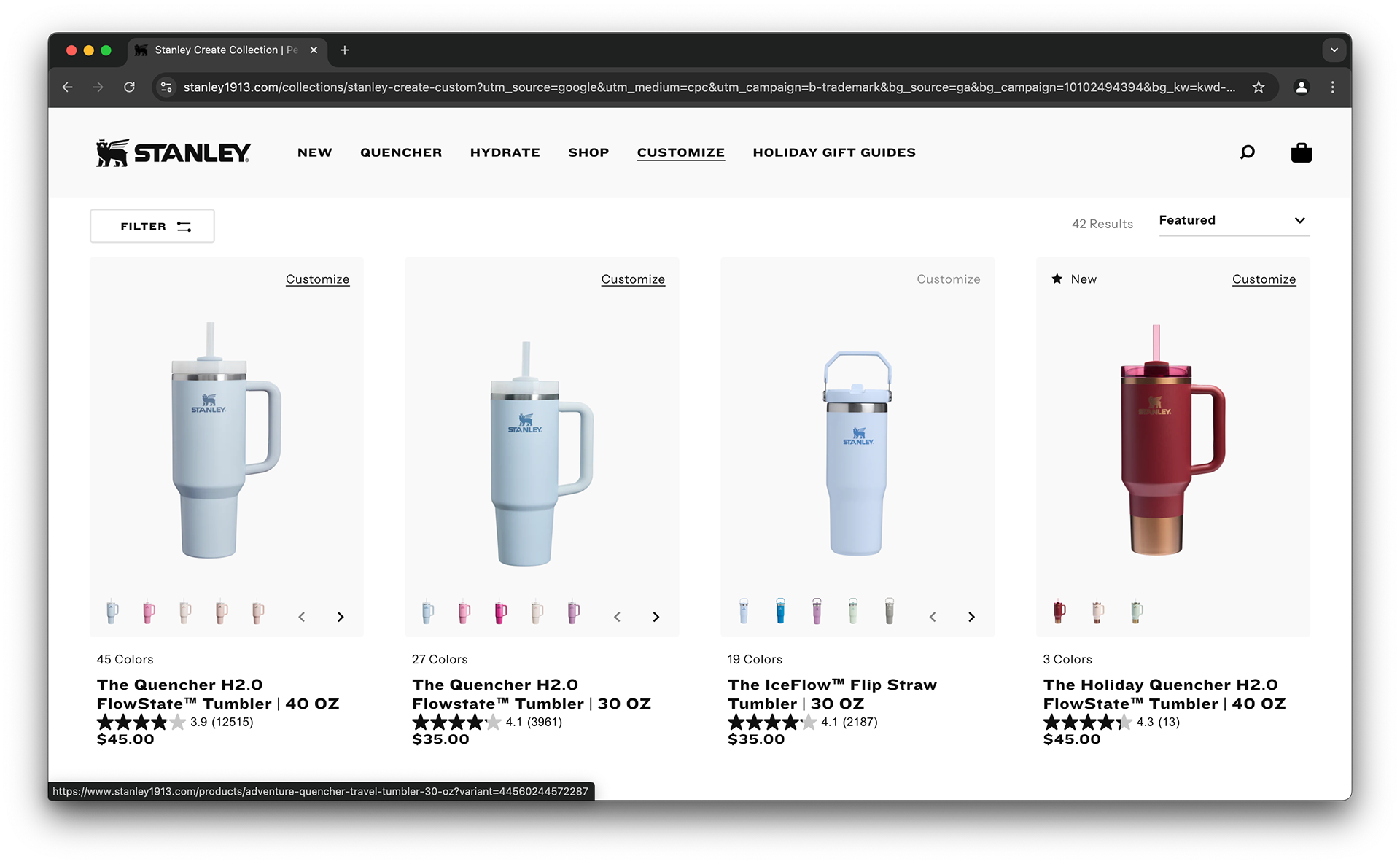Select cream third swatch on 40 OZ Quencher
The height and width of the screenshot is (864, 1400).
click(185, 611)
